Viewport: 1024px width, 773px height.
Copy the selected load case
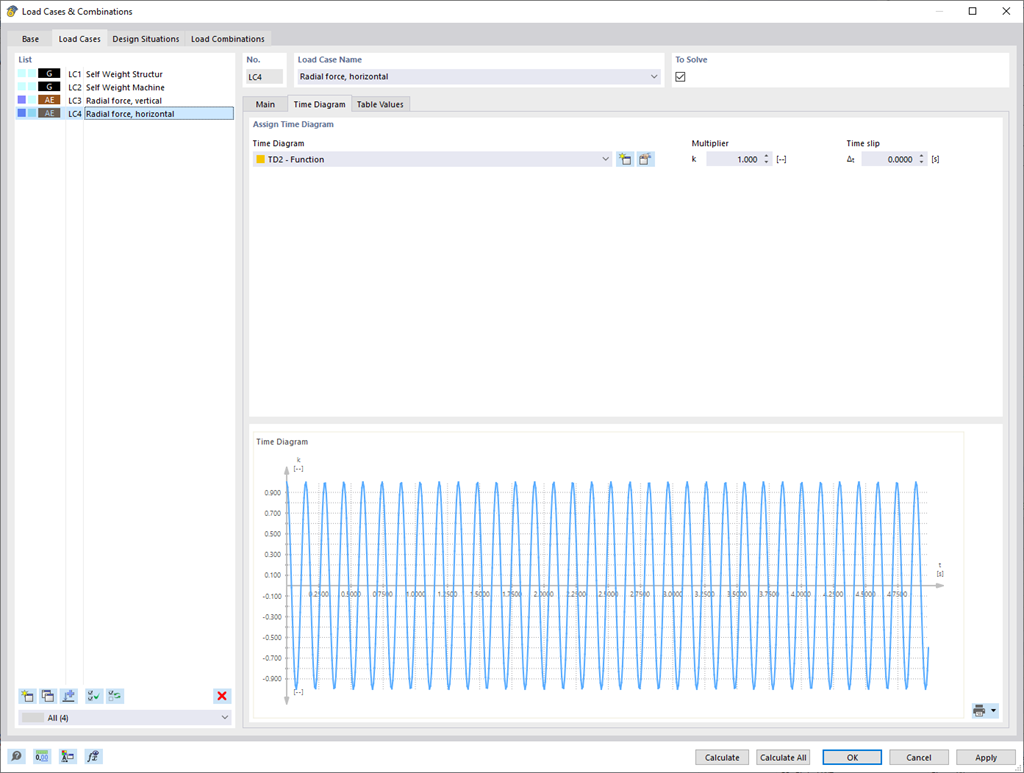click(48, 696)
